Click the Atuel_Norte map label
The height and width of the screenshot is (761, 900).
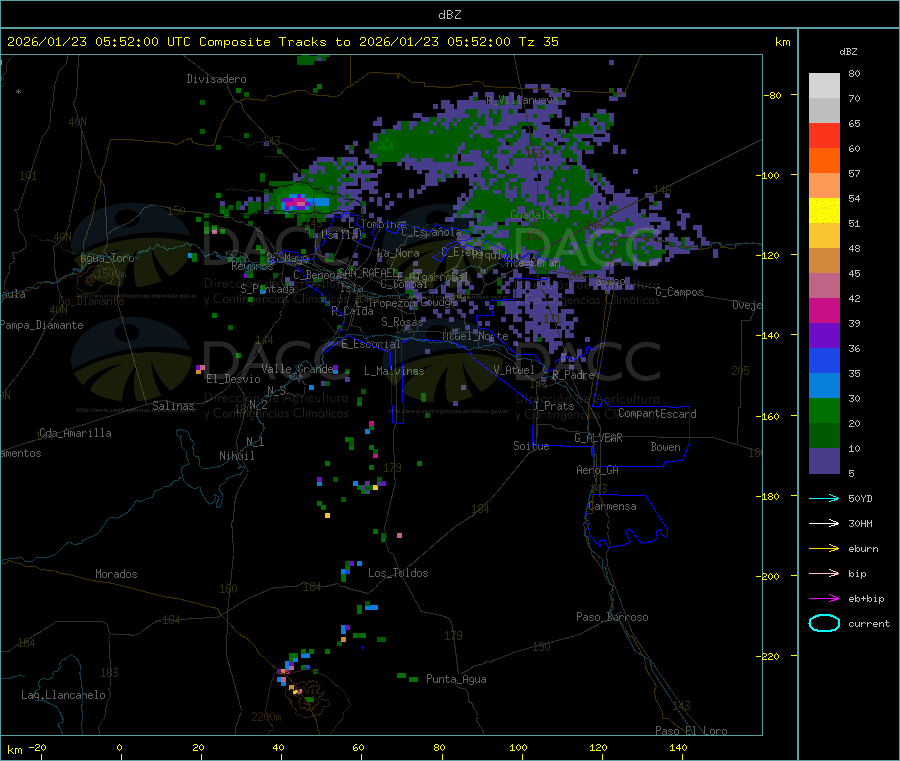[x=475, y=336]
